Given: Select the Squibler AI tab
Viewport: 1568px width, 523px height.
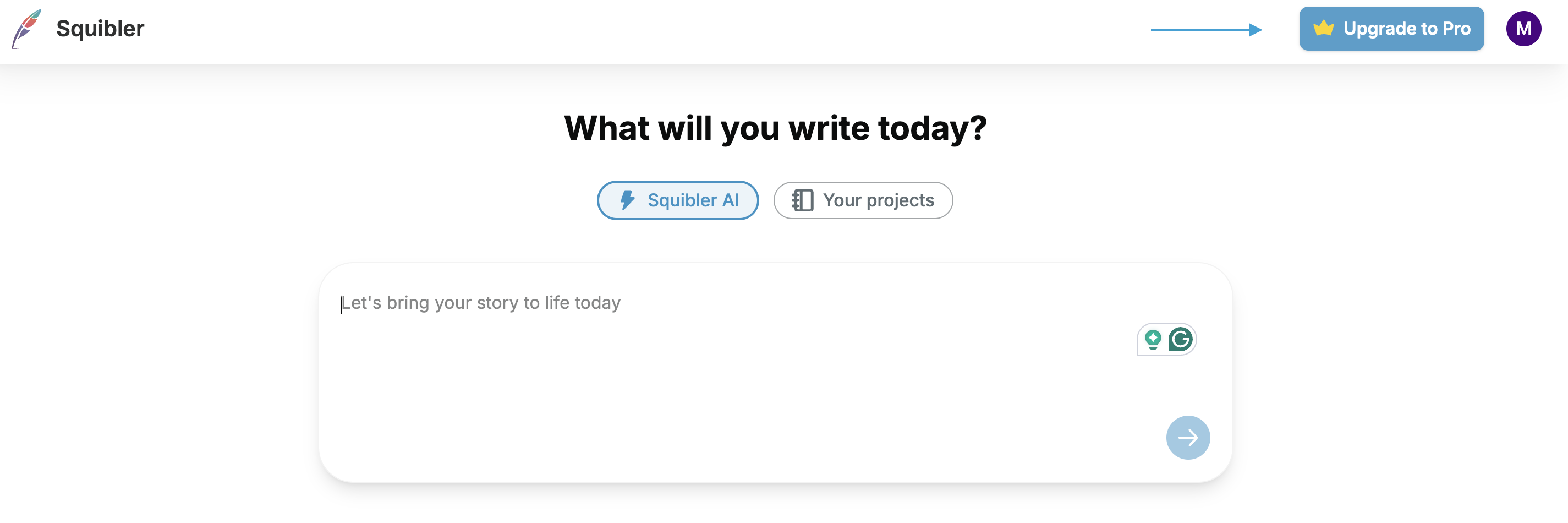Looking at the screenshot, I should pyautogui.click(x=677, y=200).
